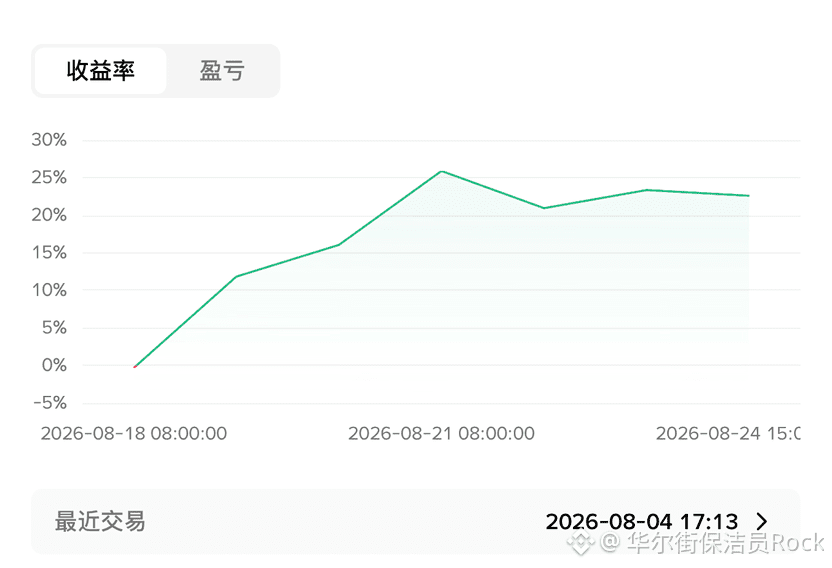This screenshot has height=568, width=832.
Task: Click the 5% y-axis label
Action: pyautogui.click(x=54, y=328)
